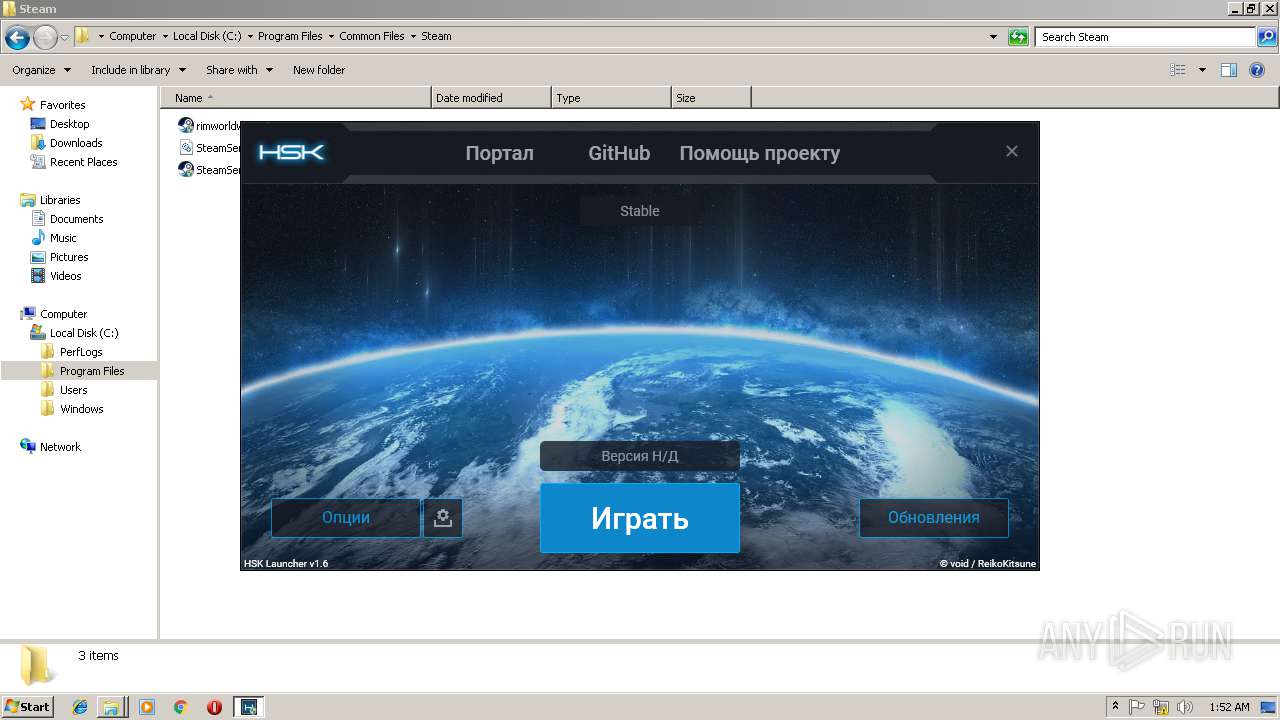This screenshot has width=1280, height=720.
Task: Open media player taskbar icon
Action: (147, 707)
